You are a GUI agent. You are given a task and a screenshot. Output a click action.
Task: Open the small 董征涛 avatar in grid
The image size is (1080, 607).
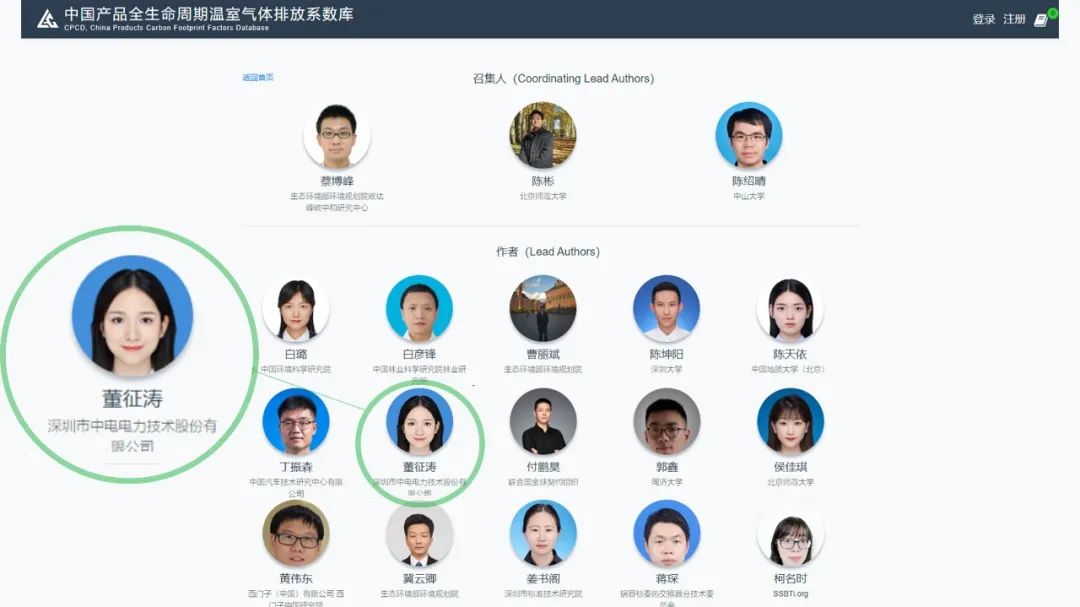click(x=419, y=422)
